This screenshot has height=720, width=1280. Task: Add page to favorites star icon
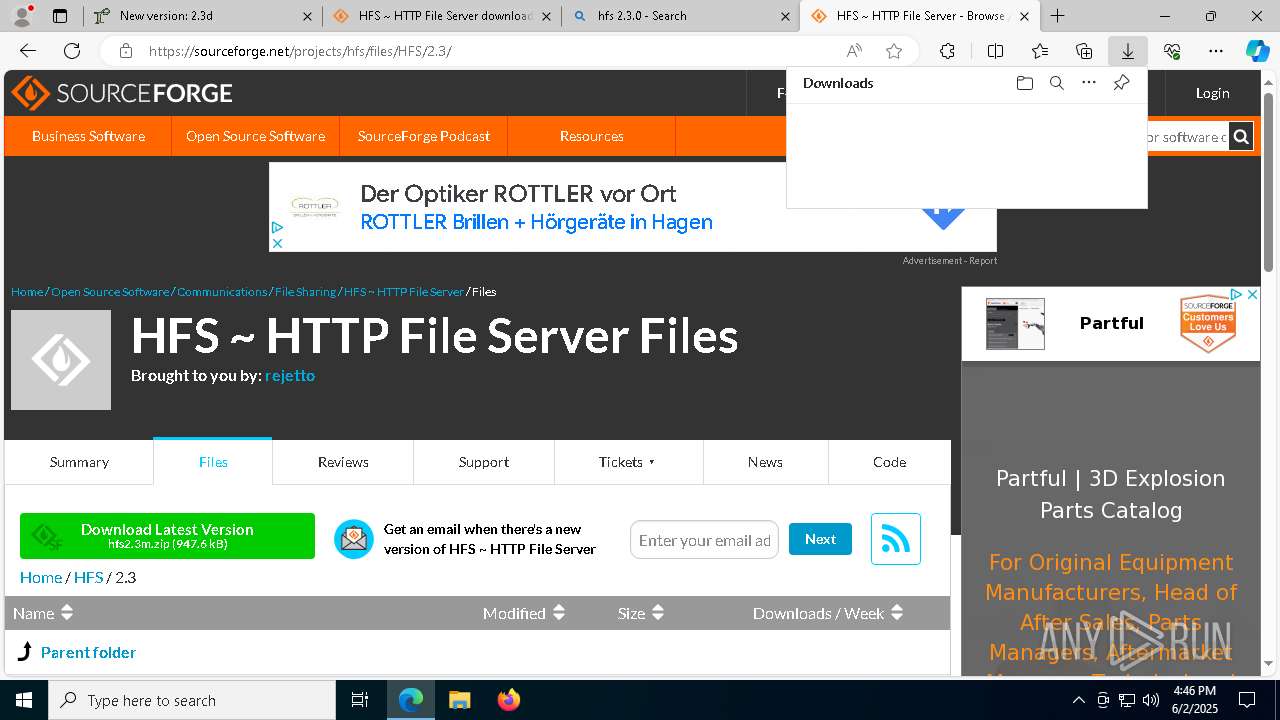point(894,51)
